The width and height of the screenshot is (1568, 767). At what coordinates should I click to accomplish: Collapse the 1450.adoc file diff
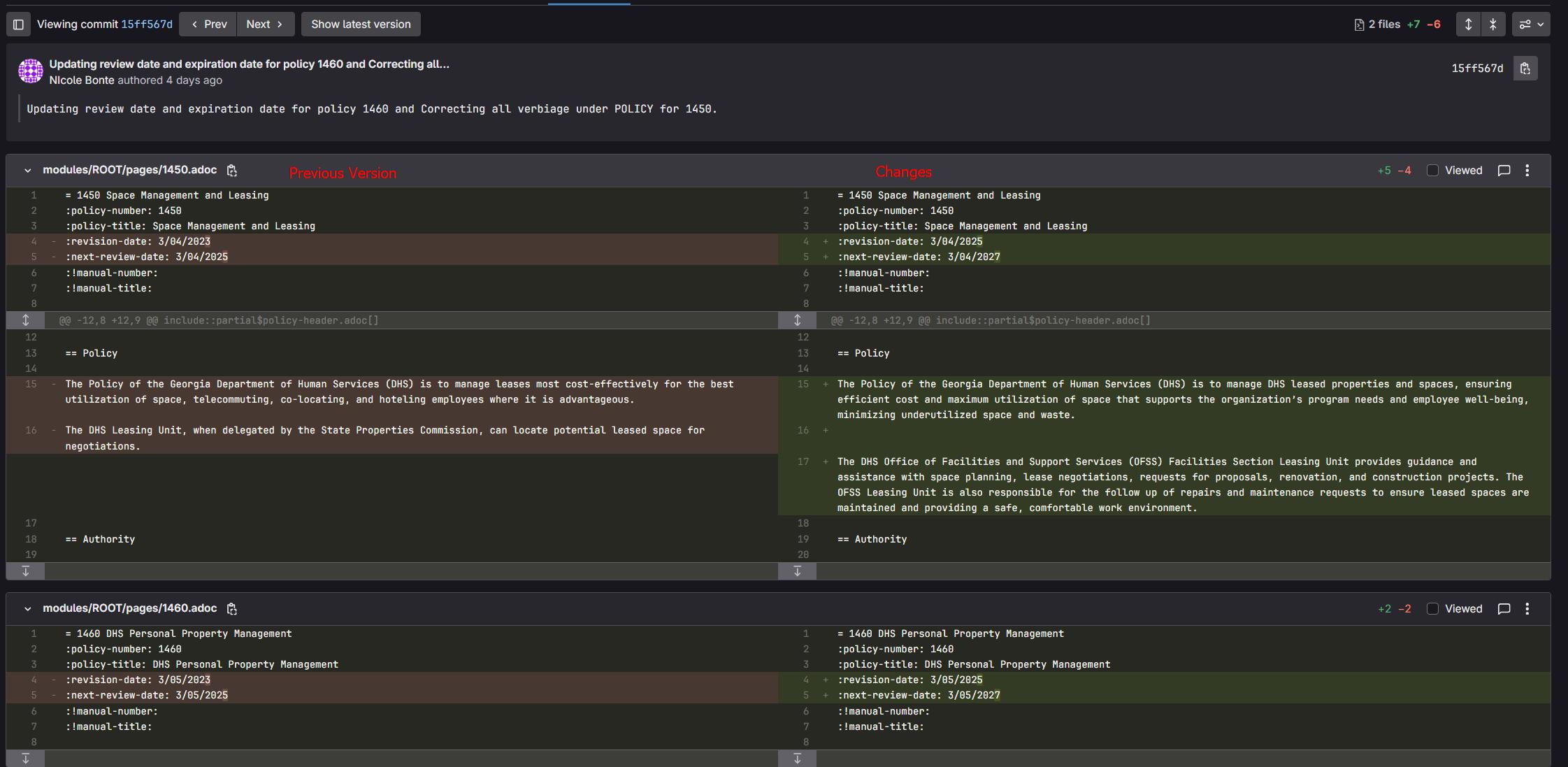27,171
